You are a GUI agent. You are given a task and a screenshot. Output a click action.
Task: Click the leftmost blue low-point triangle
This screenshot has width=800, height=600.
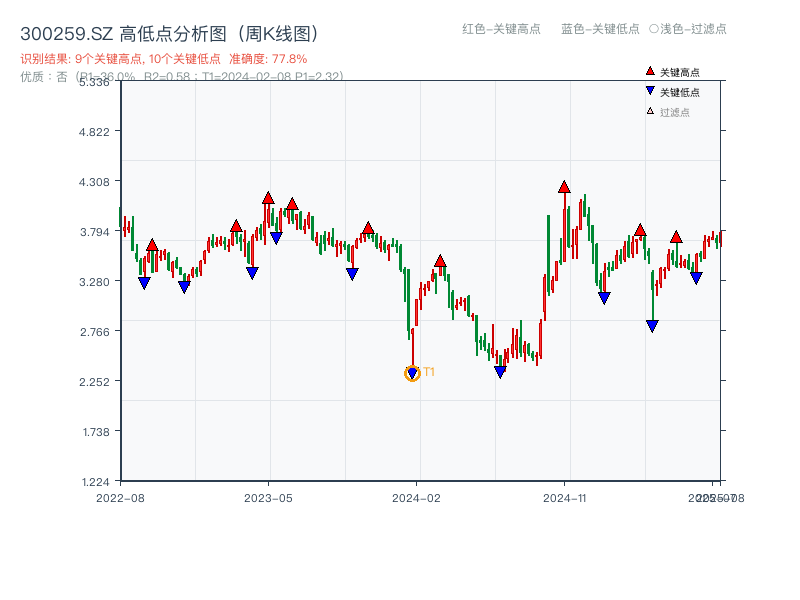click(144, 283)
